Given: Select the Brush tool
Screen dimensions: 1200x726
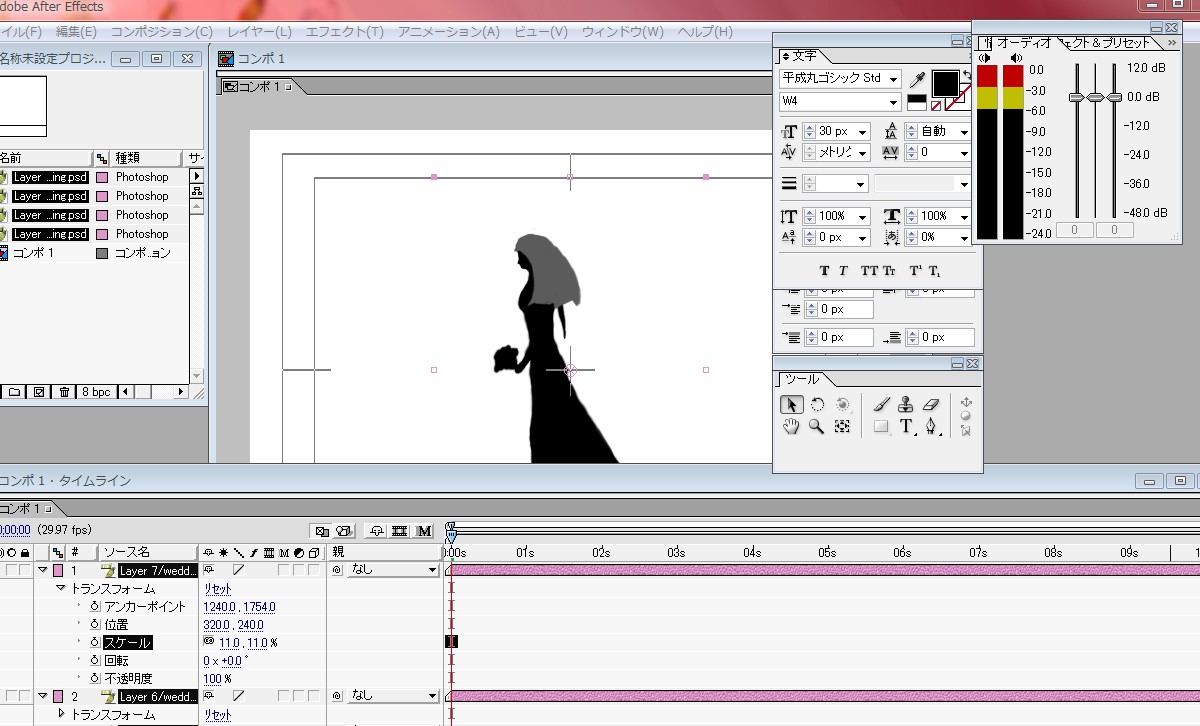Looking at the screenshot, I should click(881, 405).
